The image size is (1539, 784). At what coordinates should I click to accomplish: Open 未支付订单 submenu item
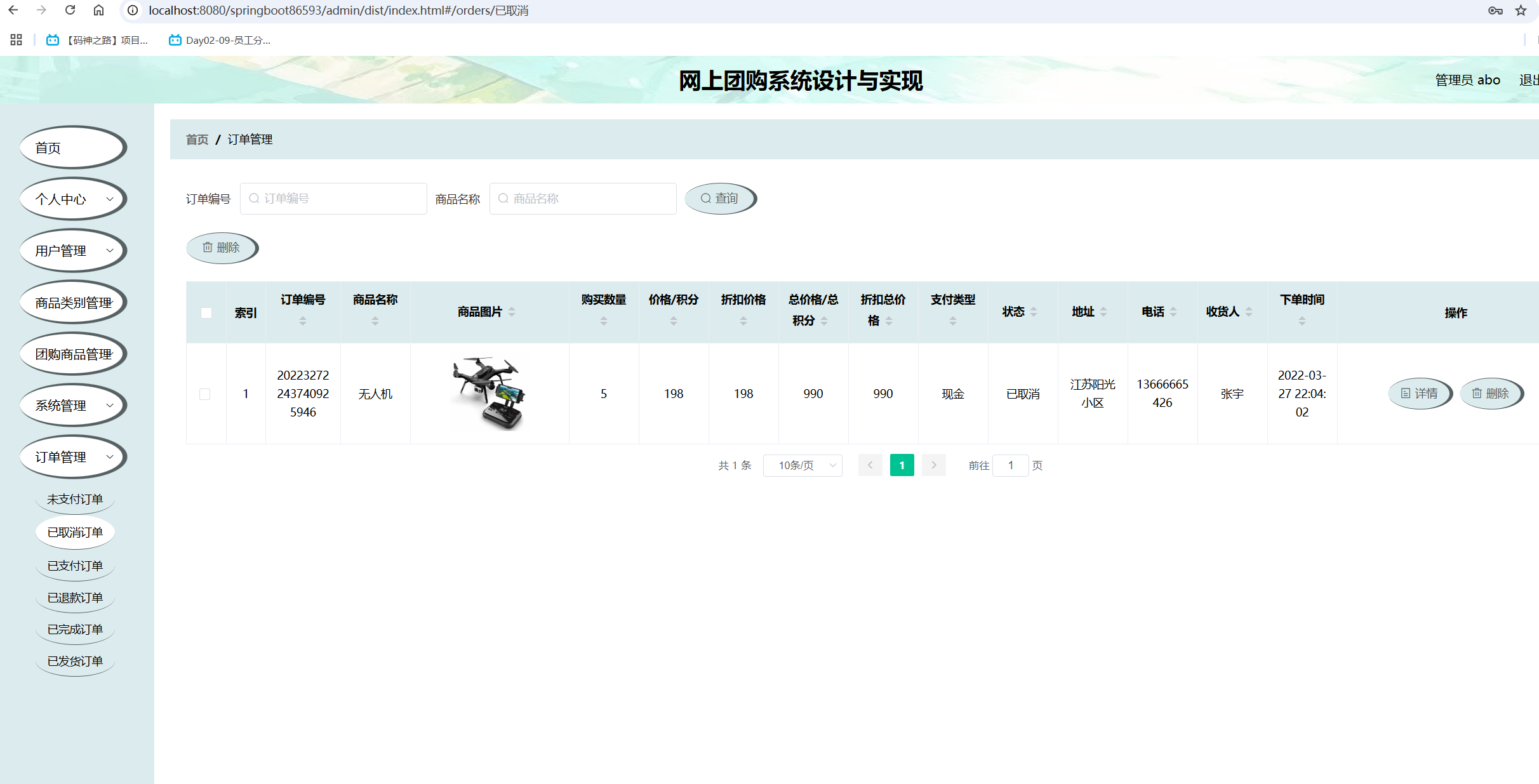click(x=75, y=500)
